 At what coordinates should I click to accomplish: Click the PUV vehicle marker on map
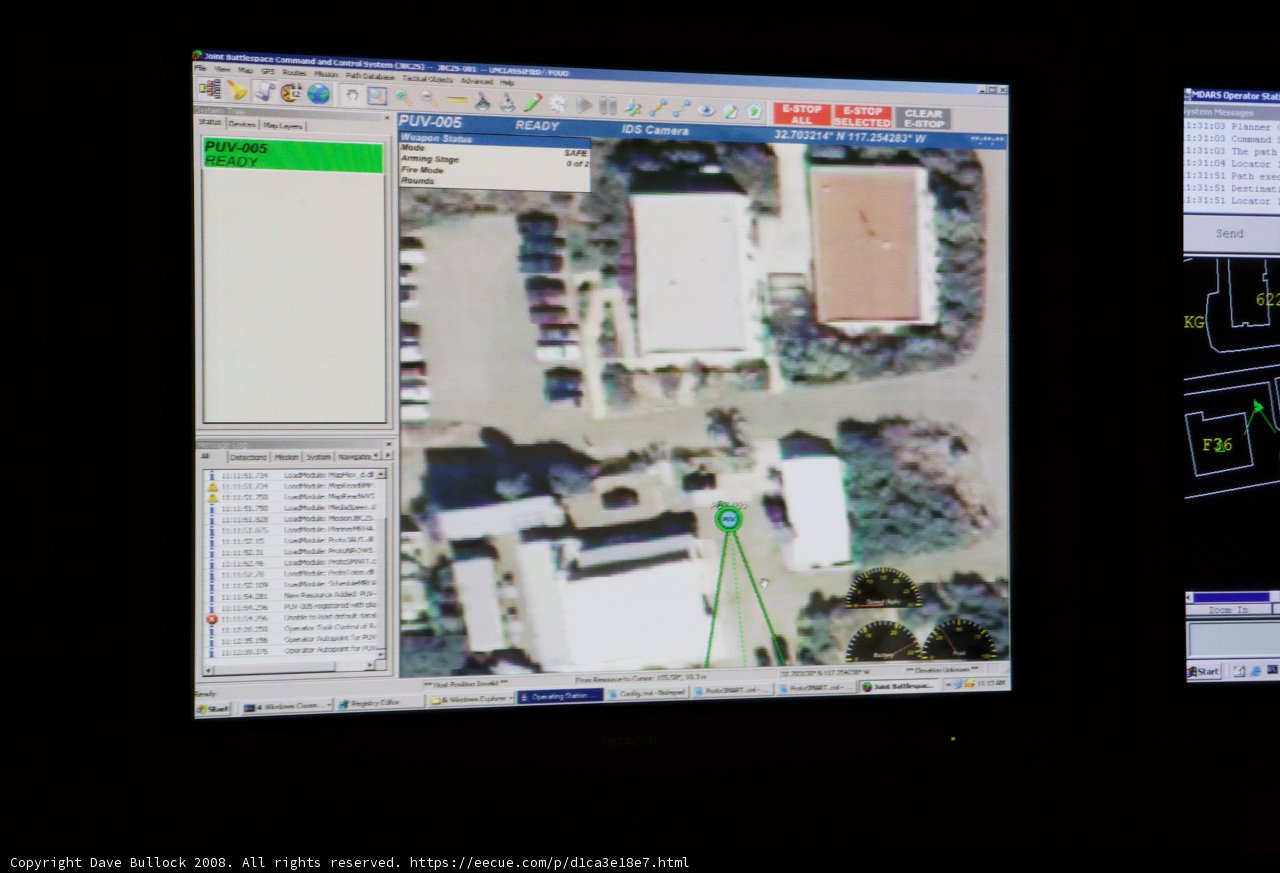tap(728, 518)
